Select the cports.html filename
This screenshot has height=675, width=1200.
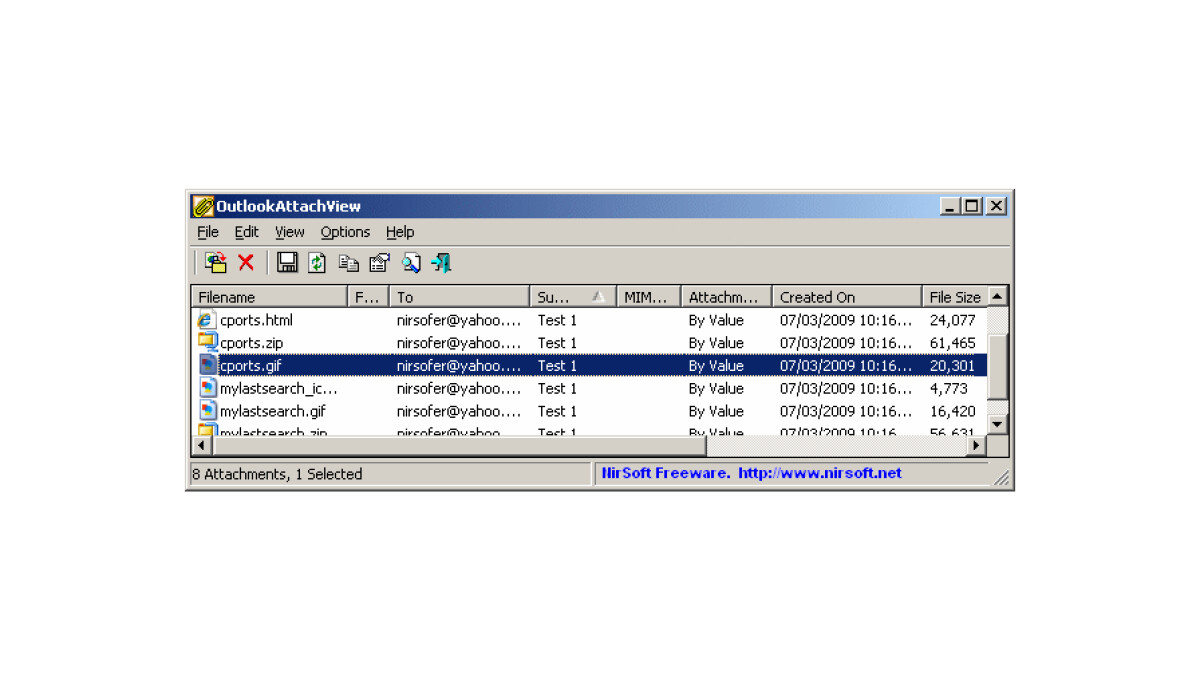(x=256, y=320)
